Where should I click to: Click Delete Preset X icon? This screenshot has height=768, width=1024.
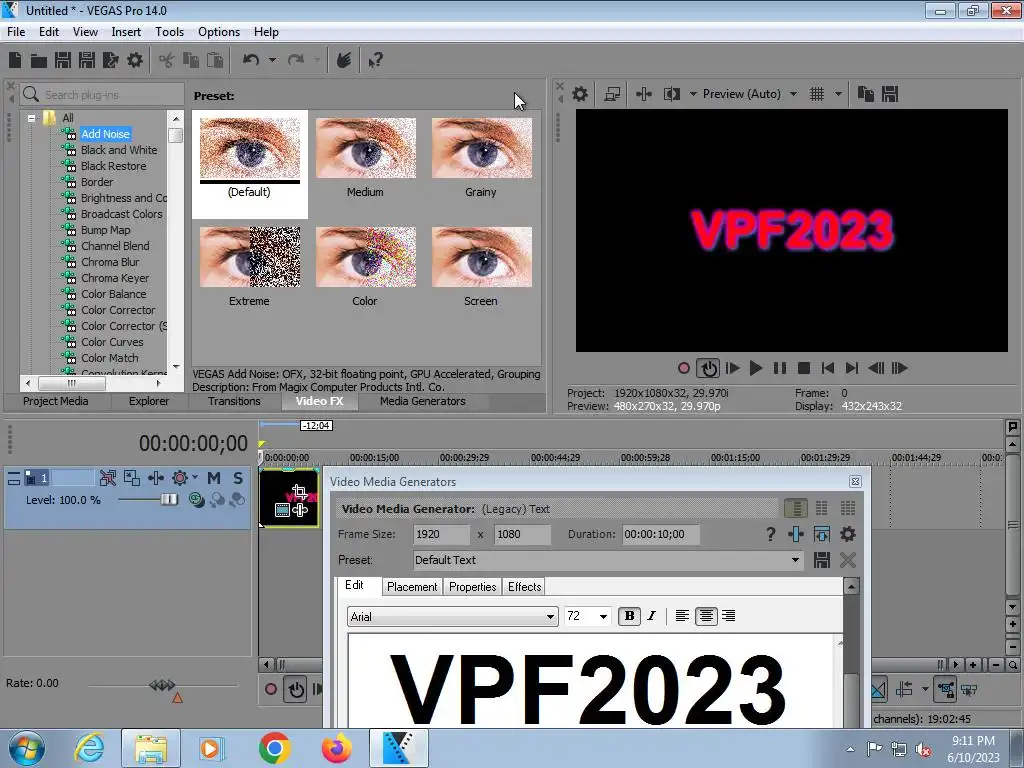click(x=848, y=560)
